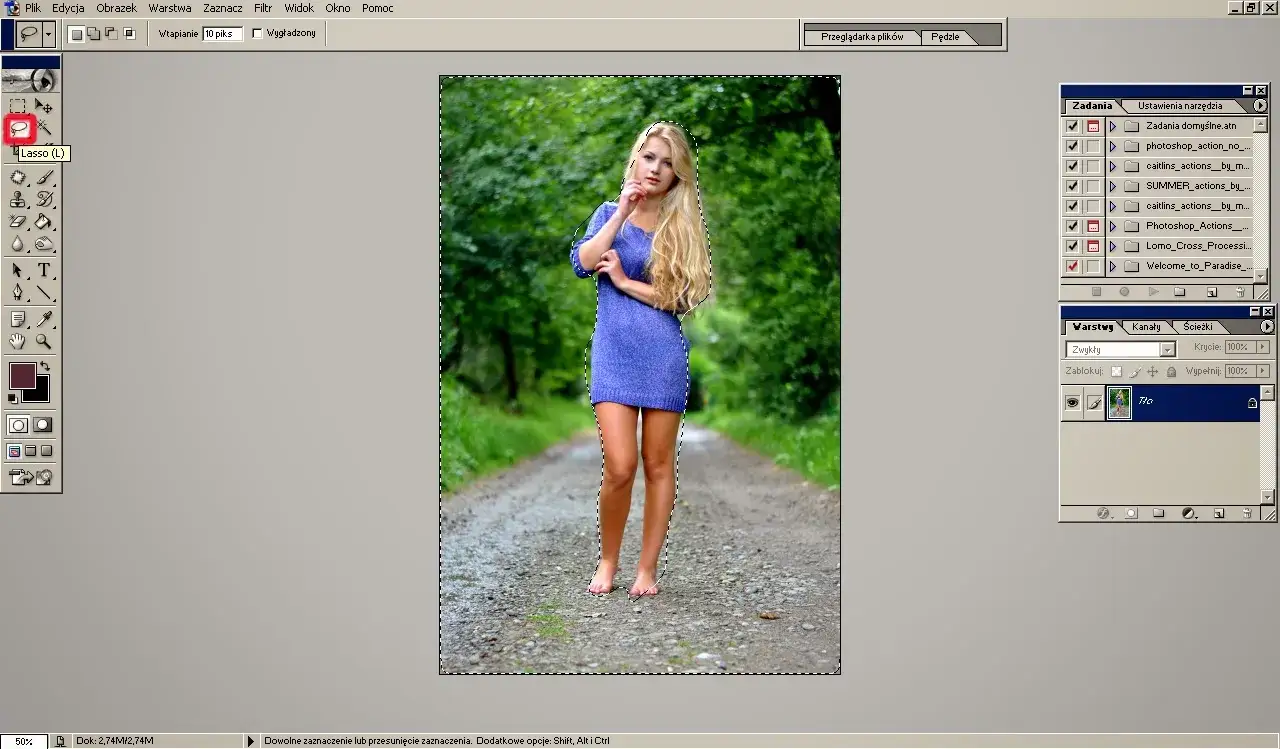Image resolution: width=1280 pixels, height=749 pixels.
Task: Click Subtract from selection mode icon
Action: point(111,34)
